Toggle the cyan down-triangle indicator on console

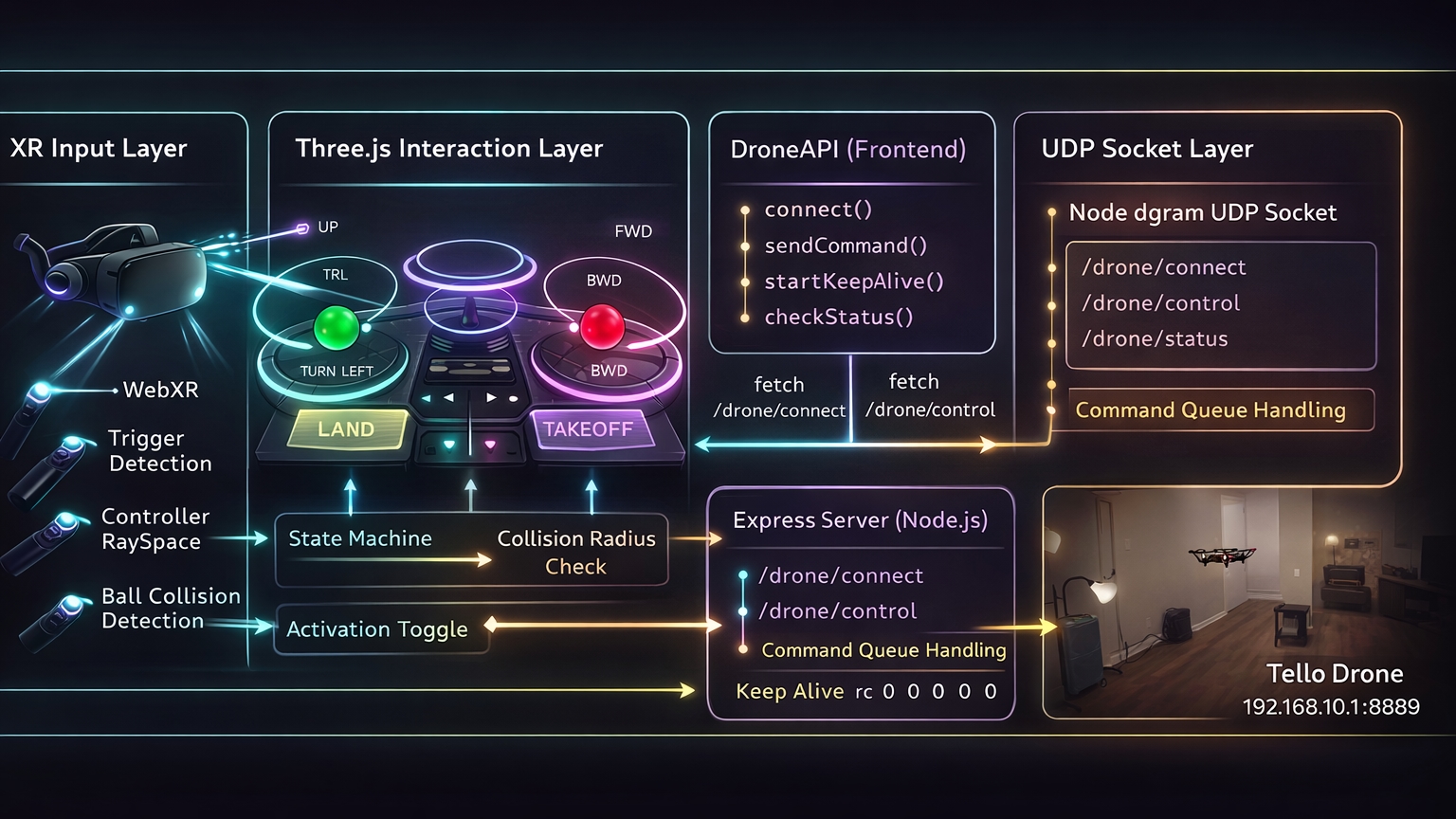[449, 445]
